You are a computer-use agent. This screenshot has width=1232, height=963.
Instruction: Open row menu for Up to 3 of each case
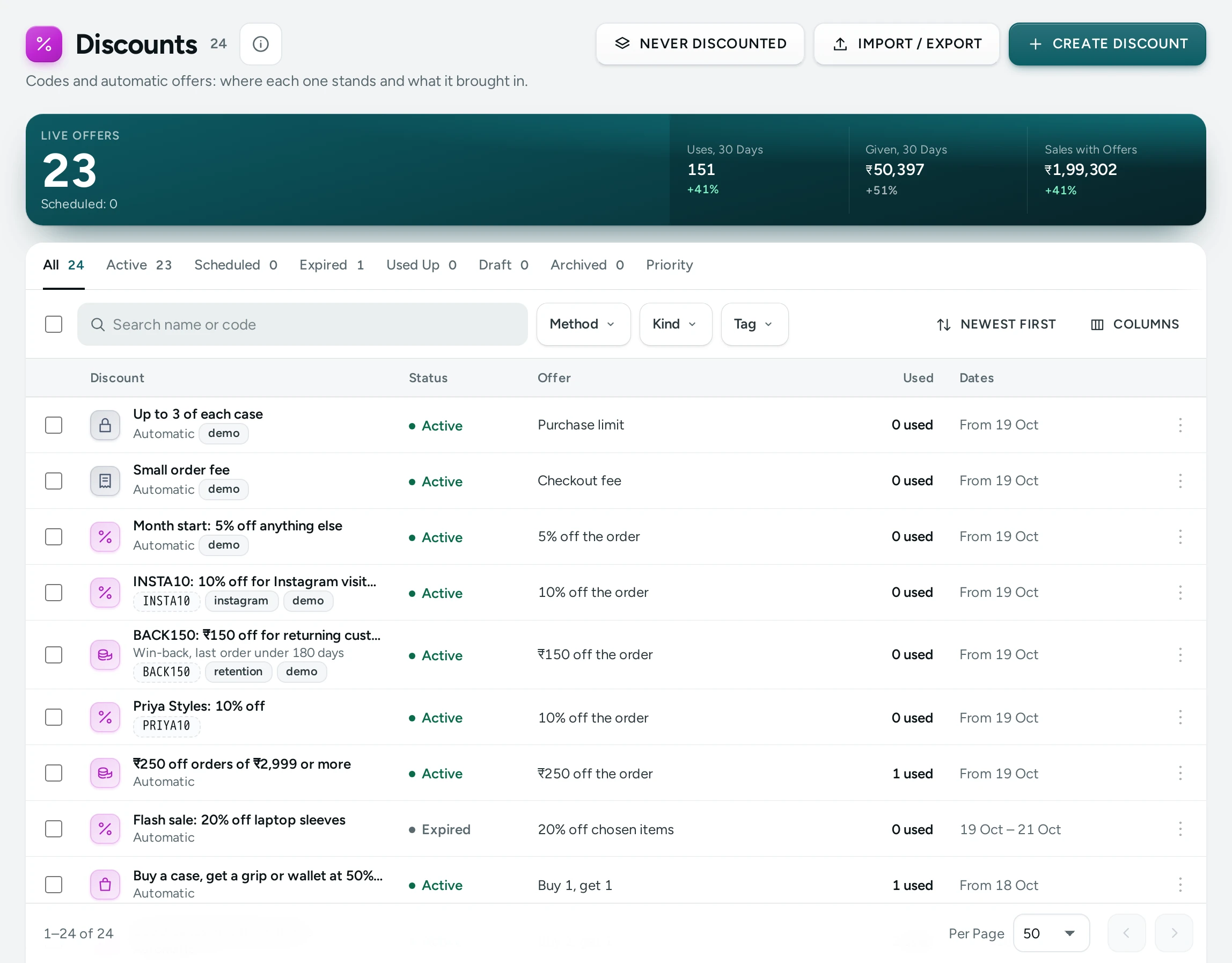tap(1180, 425)
